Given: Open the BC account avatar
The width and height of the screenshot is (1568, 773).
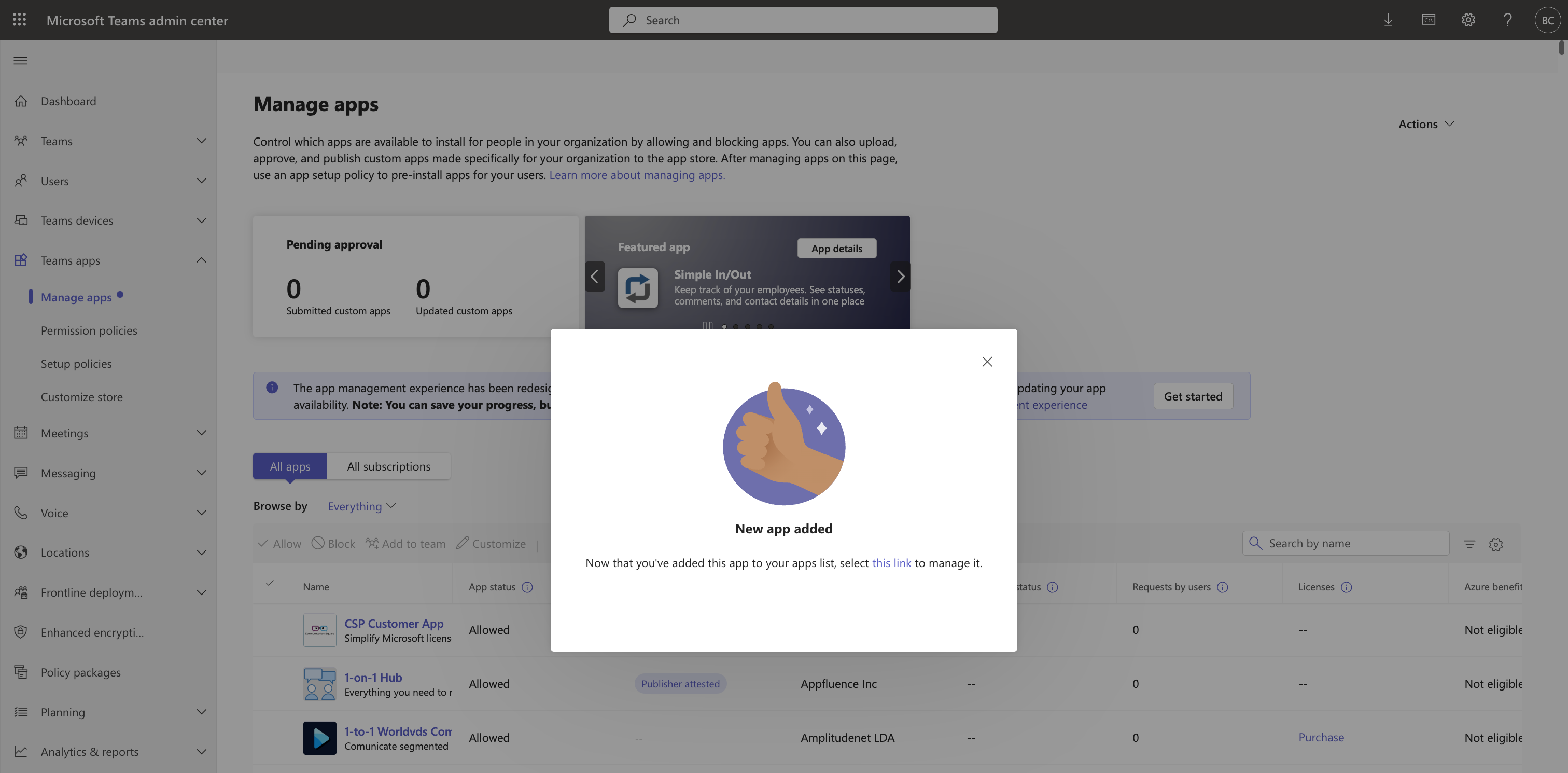Looking at the screenshot, I should [x=1547, y=20].
